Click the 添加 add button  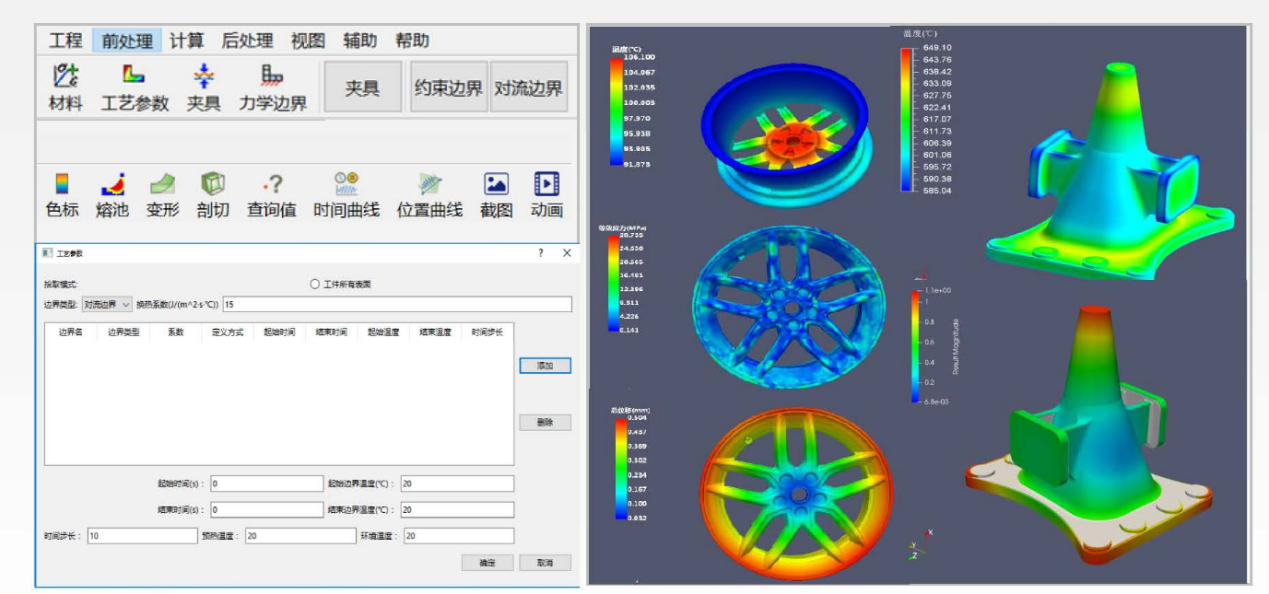[x=545, y=366]
